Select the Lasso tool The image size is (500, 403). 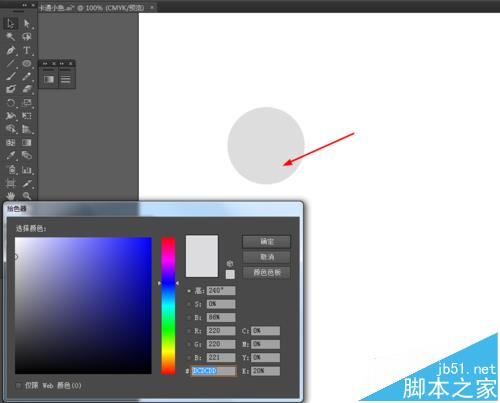pyautogui.click(x=27, y=37)
